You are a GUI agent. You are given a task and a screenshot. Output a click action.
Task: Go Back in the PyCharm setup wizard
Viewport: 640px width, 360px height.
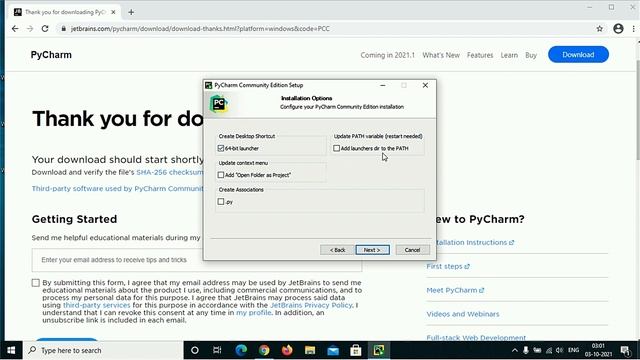pos(337,250)
